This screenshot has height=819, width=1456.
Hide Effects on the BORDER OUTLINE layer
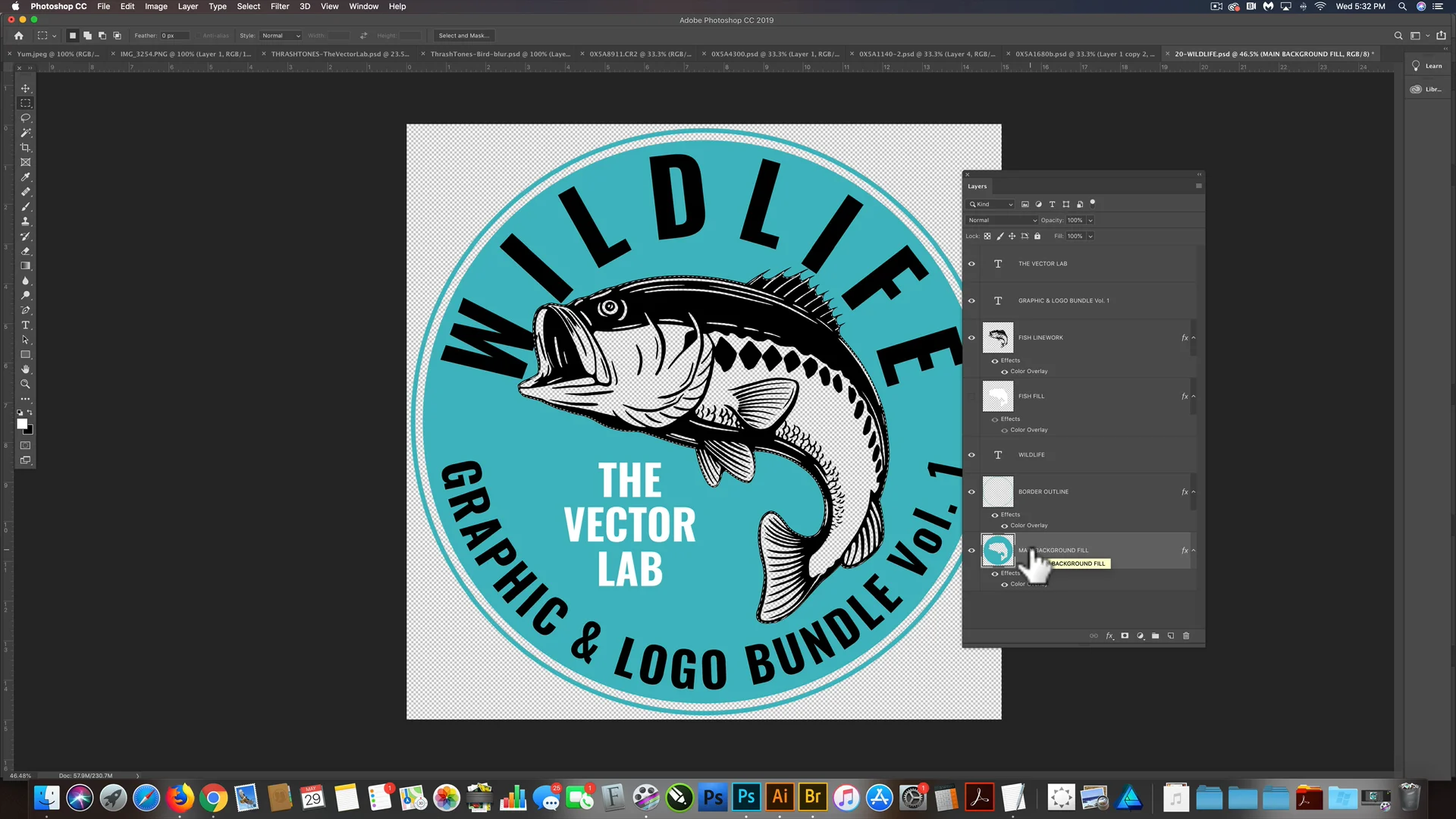[994, 514]
